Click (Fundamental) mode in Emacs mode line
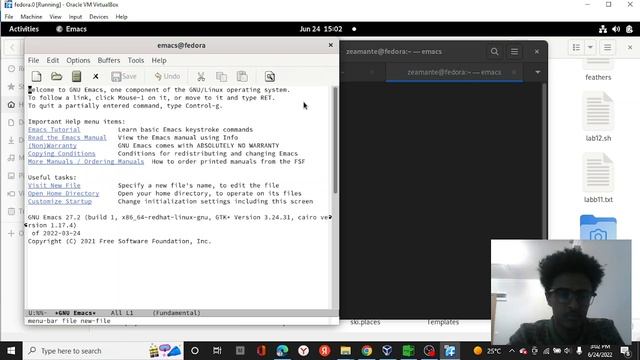The image size is (640, 360). [176, 313]
